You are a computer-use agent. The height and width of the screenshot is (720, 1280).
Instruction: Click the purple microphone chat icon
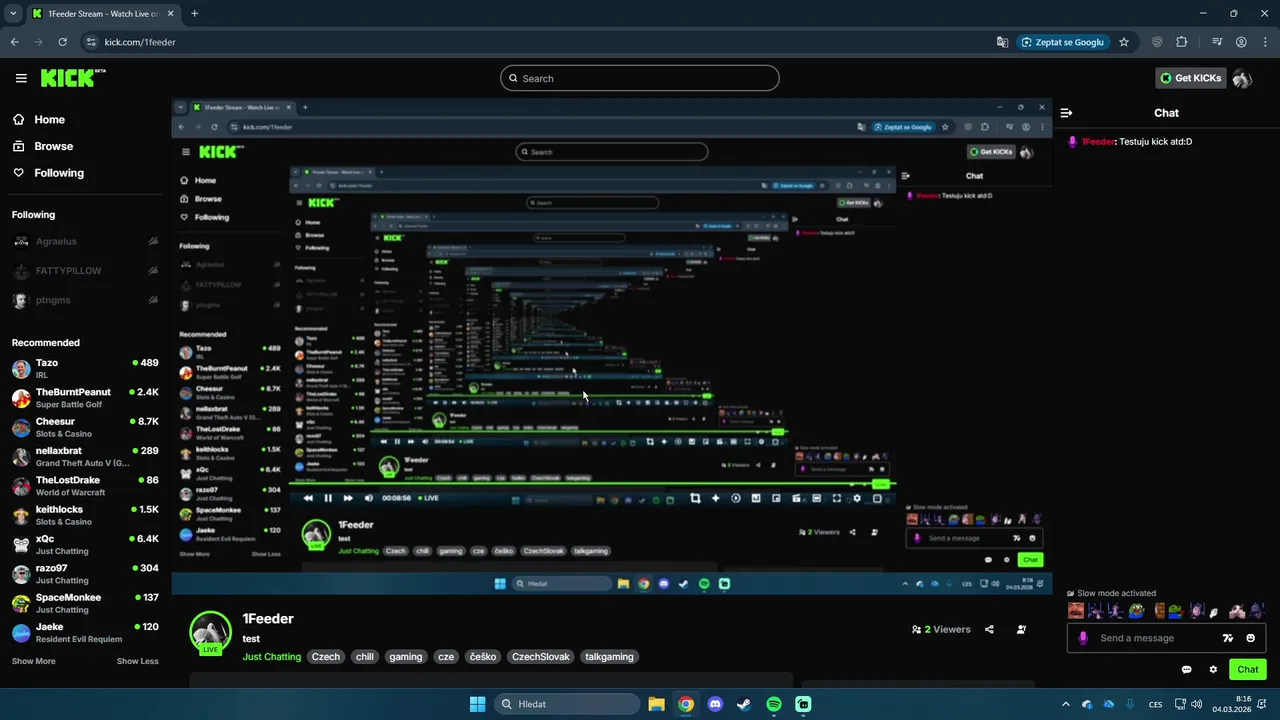1083,638
